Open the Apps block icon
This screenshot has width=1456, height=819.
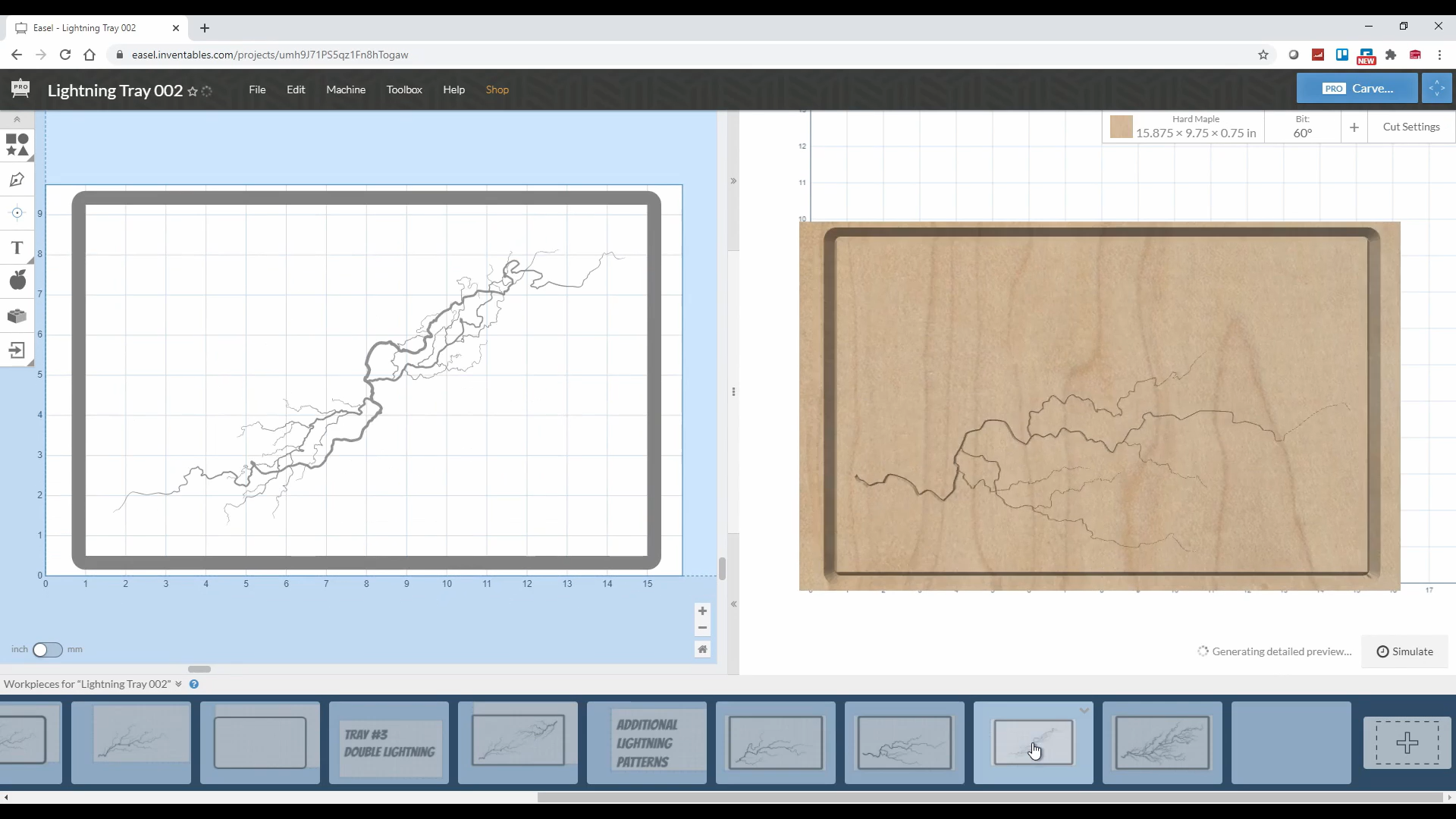(x=17, y=315)
